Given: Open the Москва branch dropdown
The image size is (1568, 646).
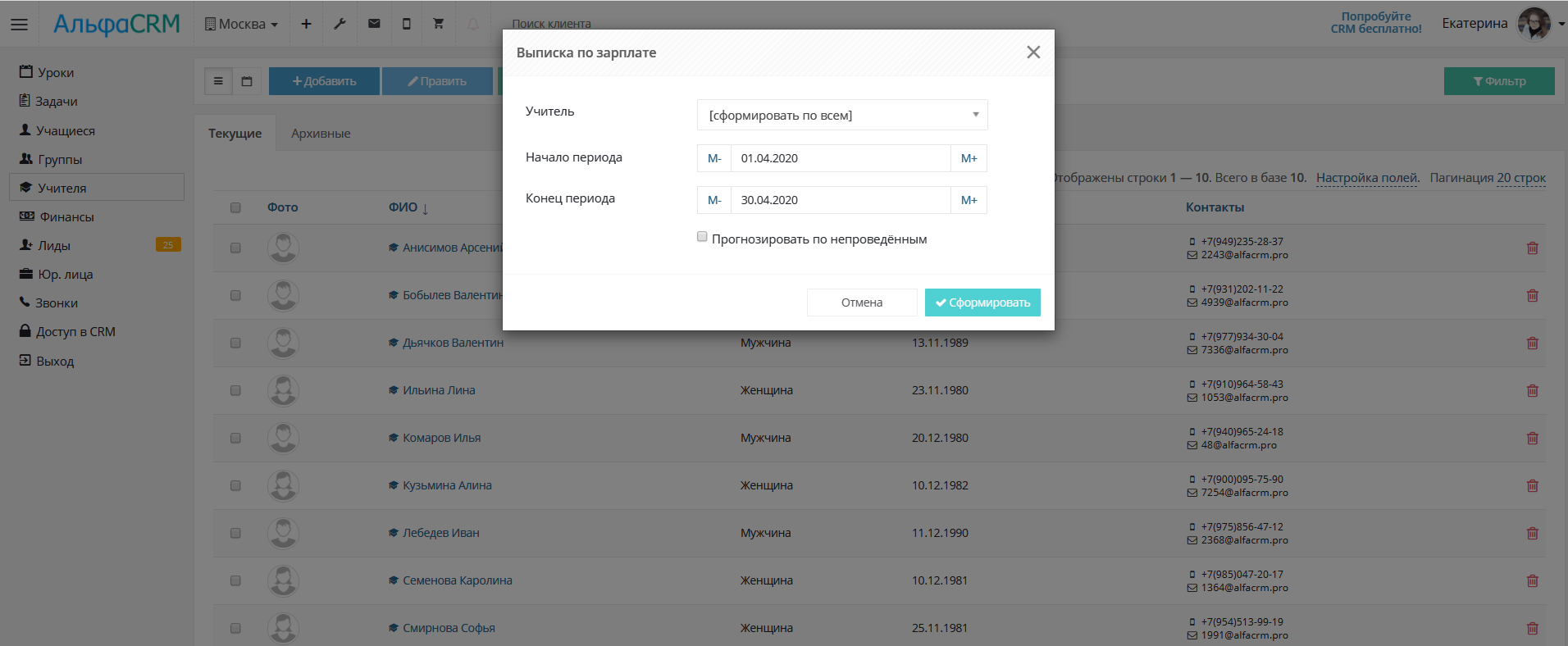Looking at the screenshot, I should coord(241,24).
